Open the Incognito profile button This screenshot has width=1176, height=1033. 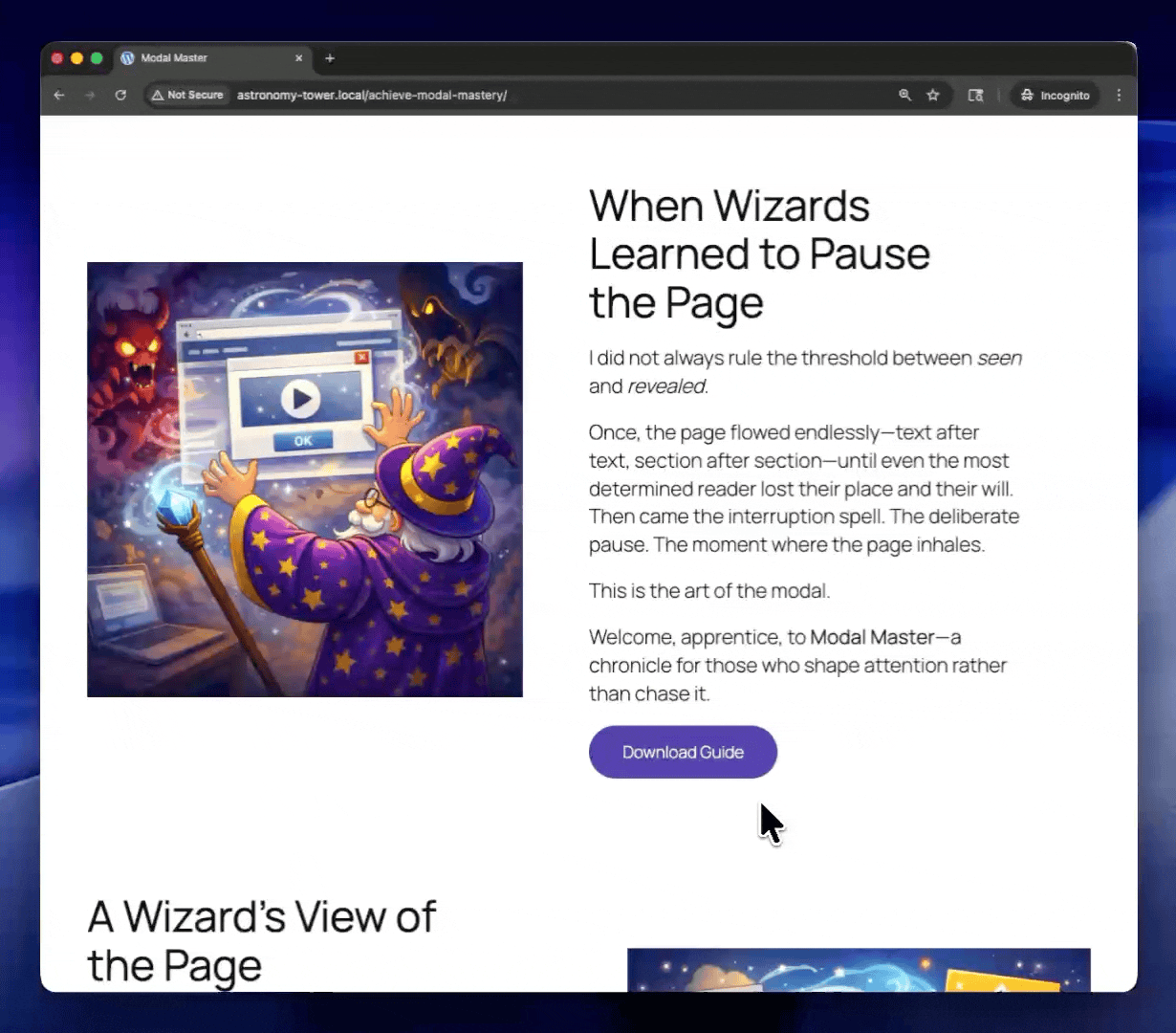(x=1056, y=95)
